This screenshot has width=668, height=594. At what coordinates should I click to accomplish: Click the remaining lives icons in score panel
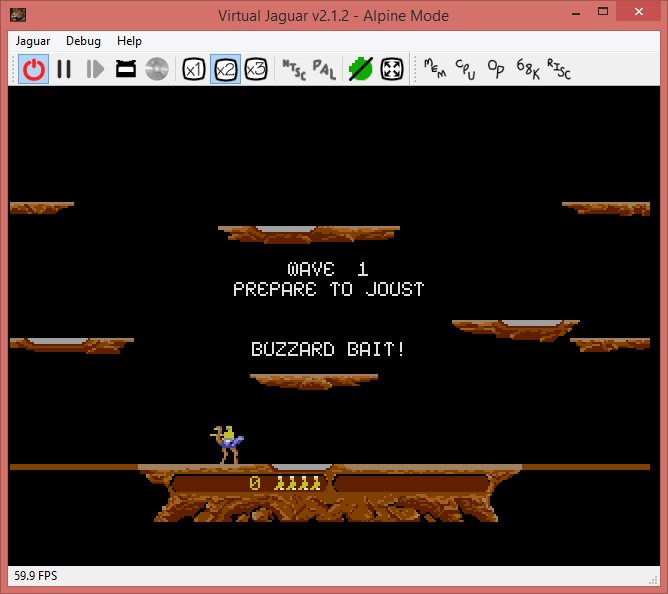coord(297,483)
